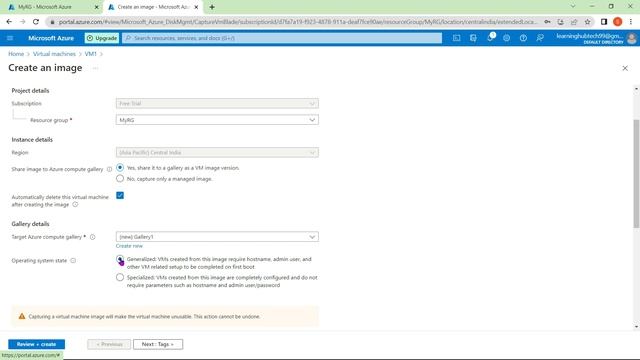Click the account avatar in header
This screenshot has width=640, height=360.
click(x=631, y=38)
